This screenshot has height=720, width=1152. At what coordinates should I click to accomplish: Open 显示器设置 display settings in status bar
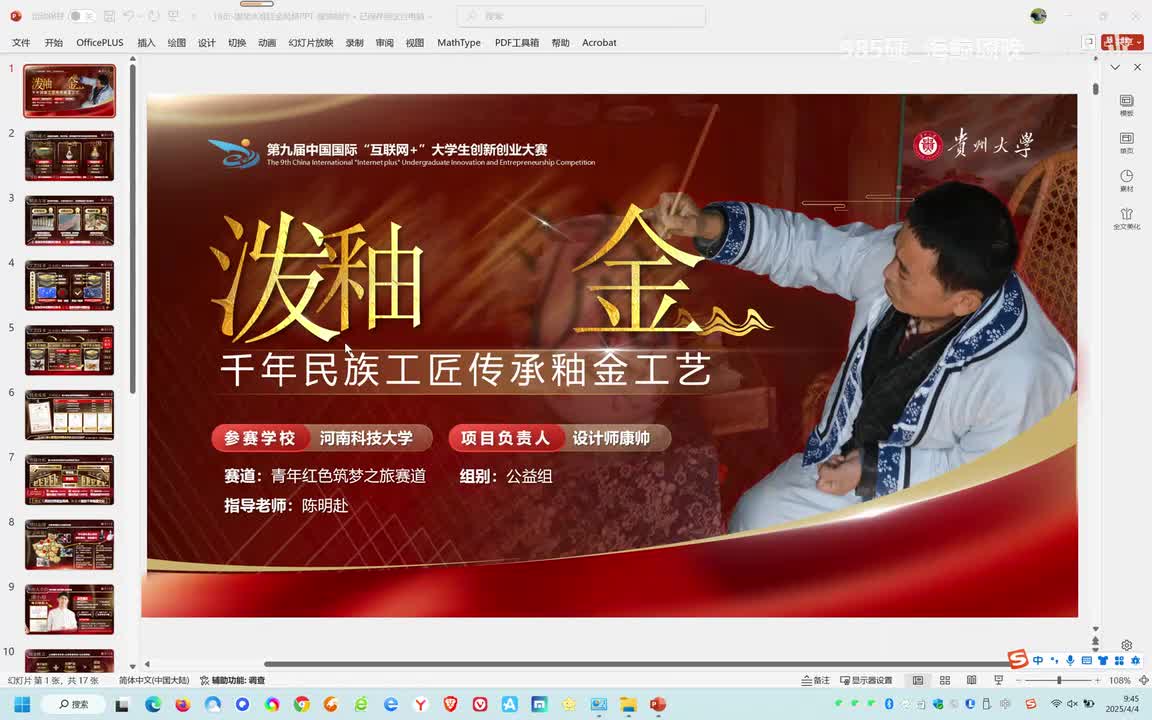point(866,680)
